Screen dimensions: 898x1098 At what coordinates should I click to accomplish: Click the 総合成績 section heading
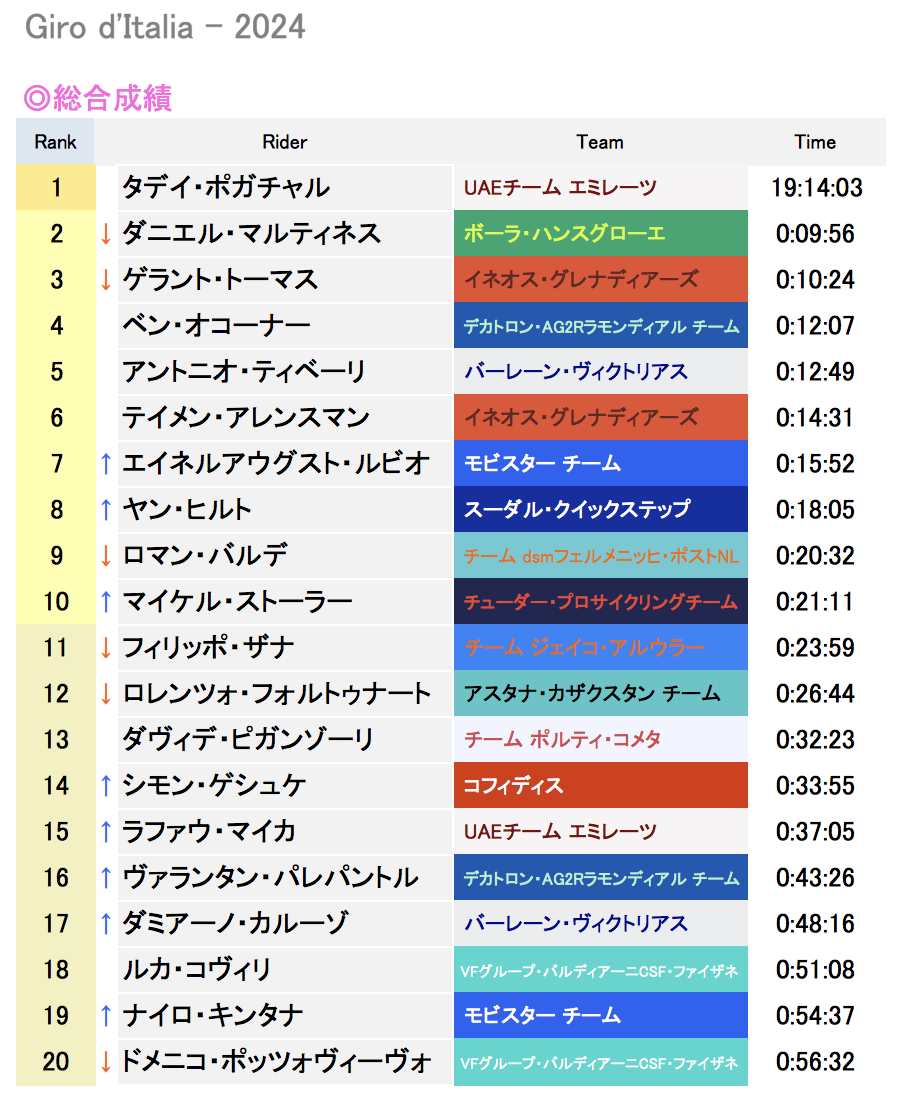coord(98,98)
